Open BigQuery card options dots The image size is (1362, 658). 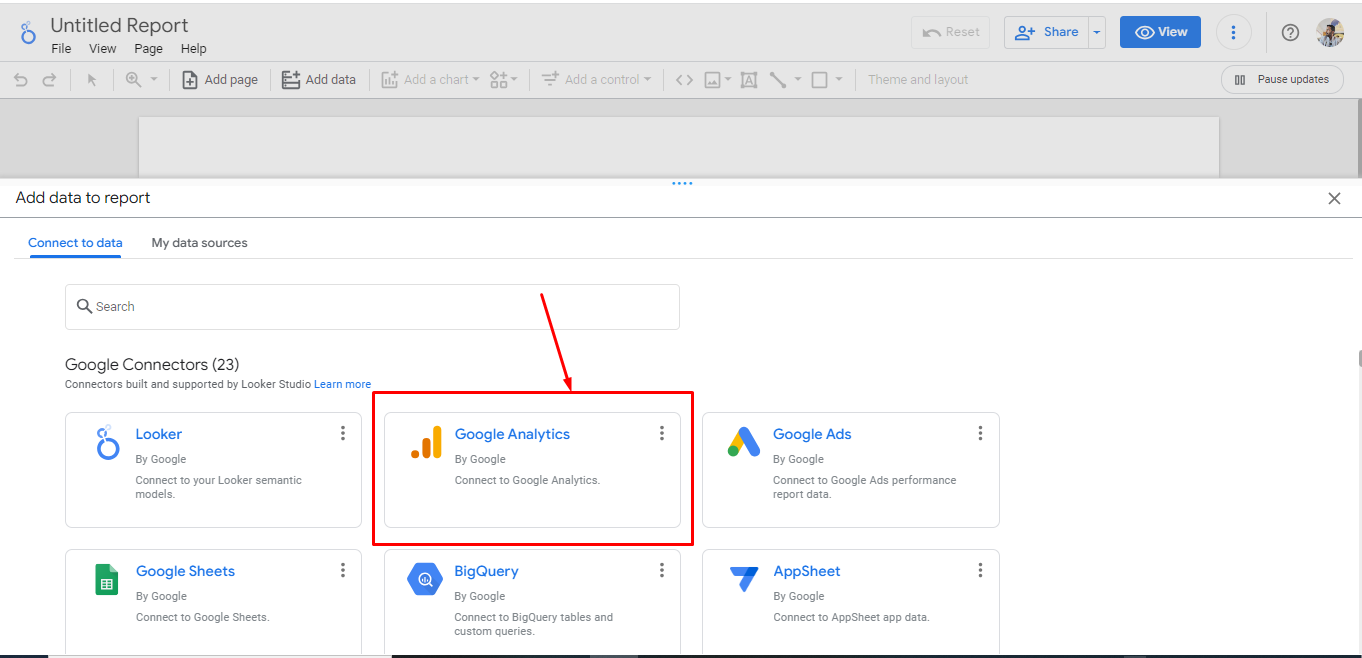click(661, 570)
